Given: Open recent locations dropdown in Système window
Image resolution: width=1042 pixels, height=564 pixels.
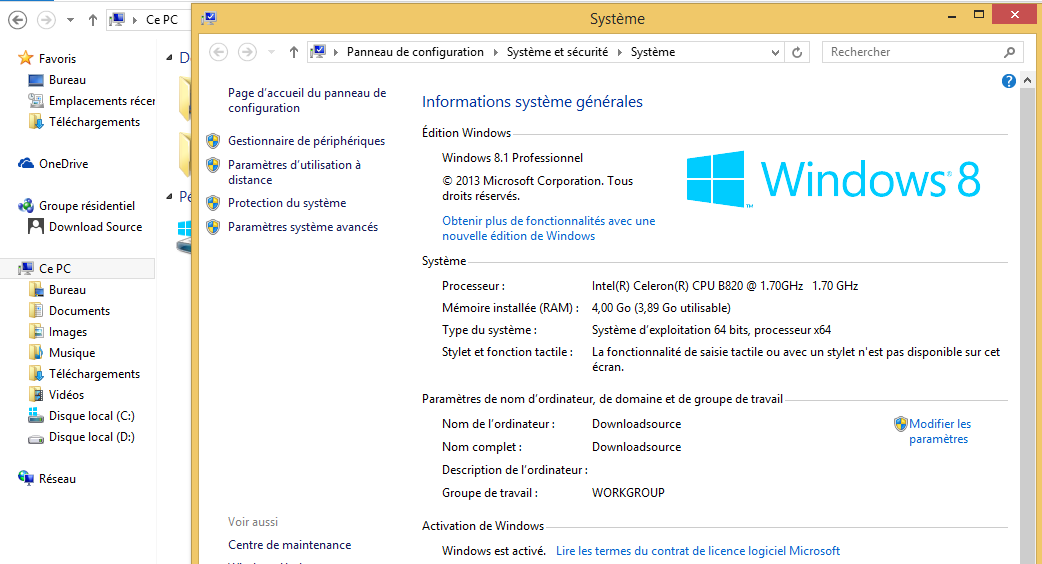Looking at the screenshot, I should pyautogui.click(x=271, y=52).
